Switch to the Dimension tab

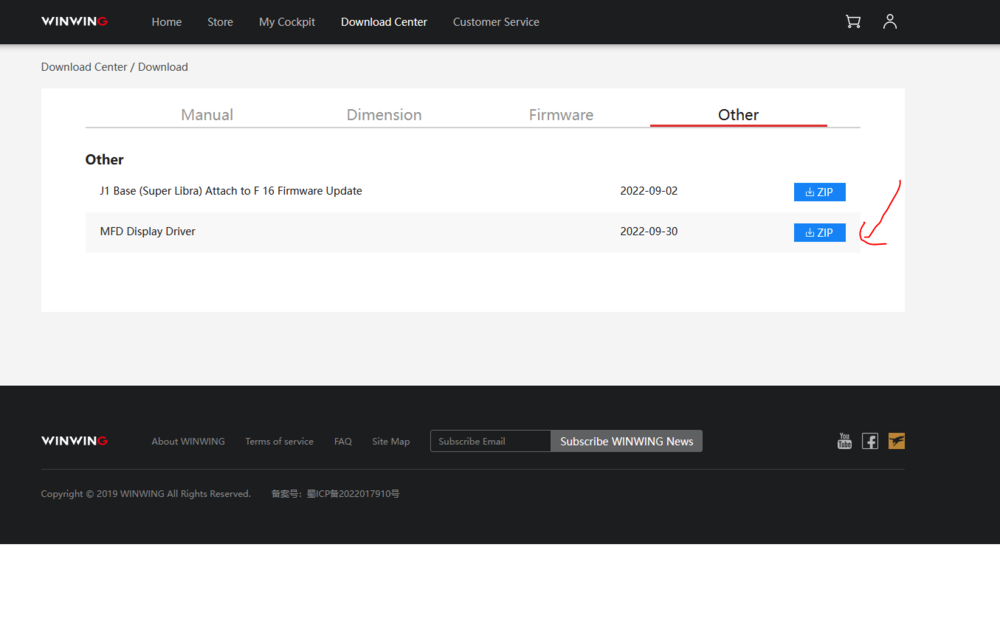(x=384, y=115)
